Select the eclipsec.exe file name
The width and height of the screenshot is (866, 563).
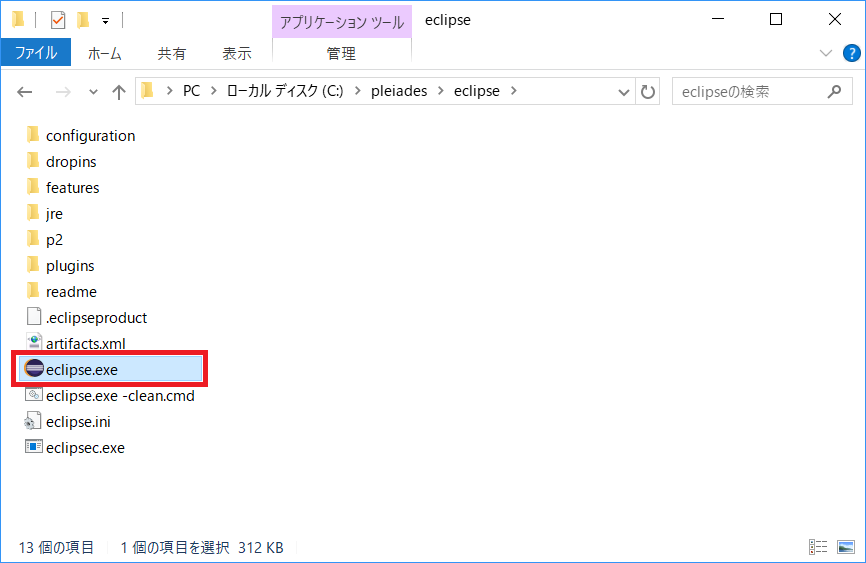[x=85, y=448]
